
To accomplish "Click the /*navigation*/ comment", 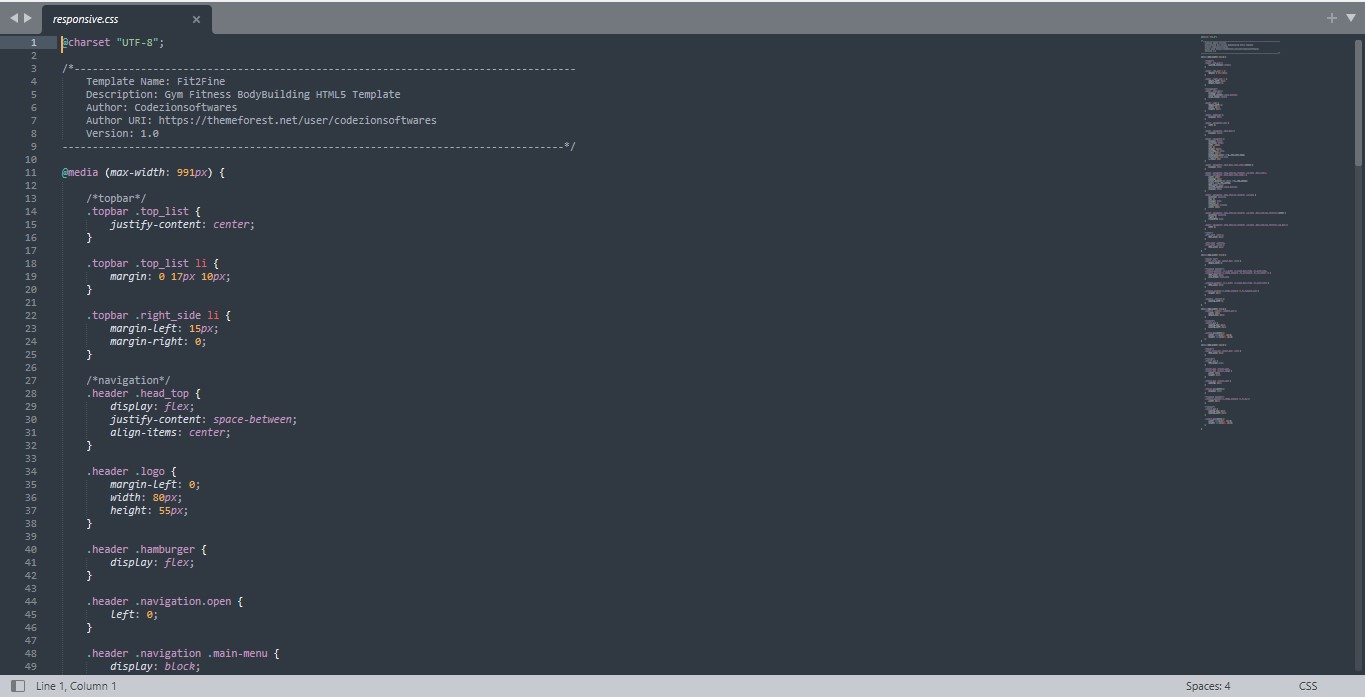I will click(x=128, y=380).
